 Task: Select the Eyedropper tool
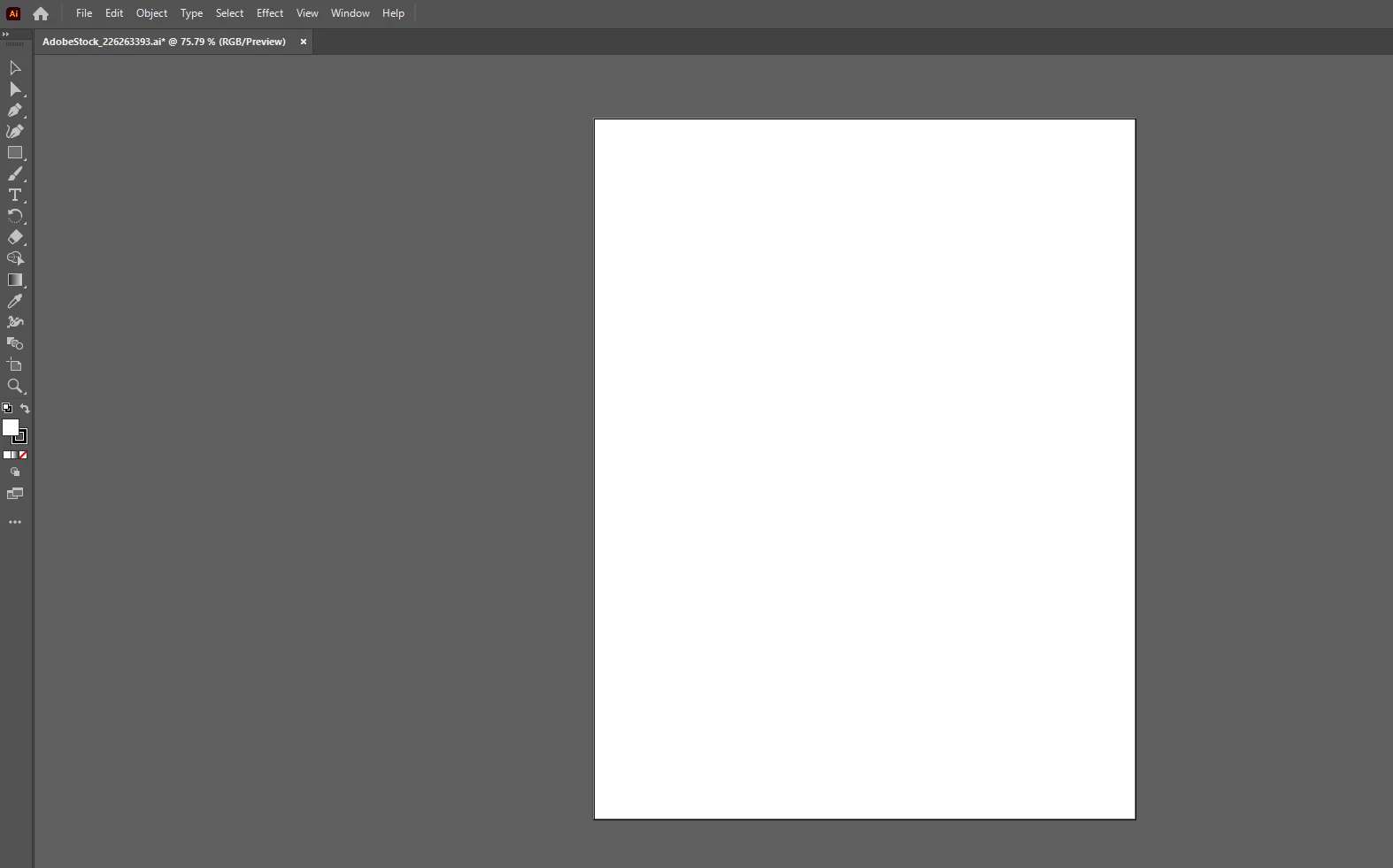[15, 302]
